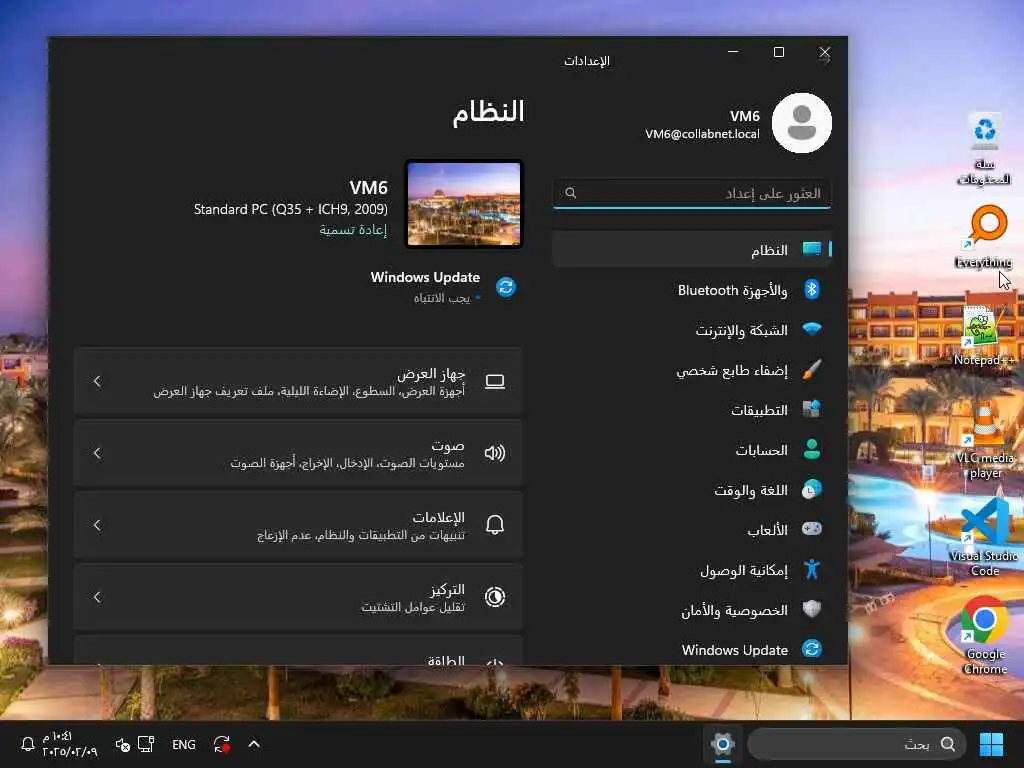Open the النظام (System) sidebar icon

coord(812,249)
